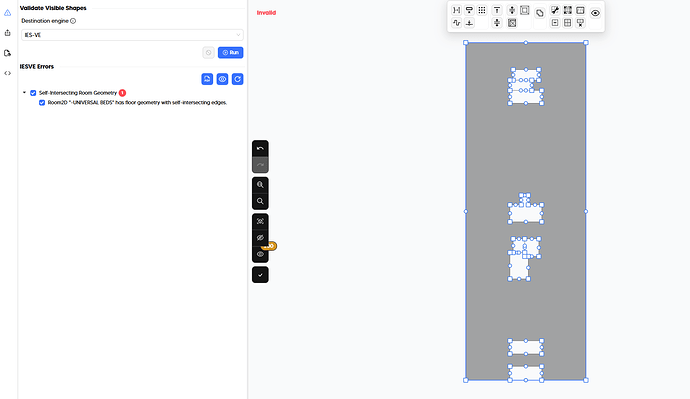Uncheck the Room2D UNIVERSAL BEDS error checkbox

coord(42,102)
